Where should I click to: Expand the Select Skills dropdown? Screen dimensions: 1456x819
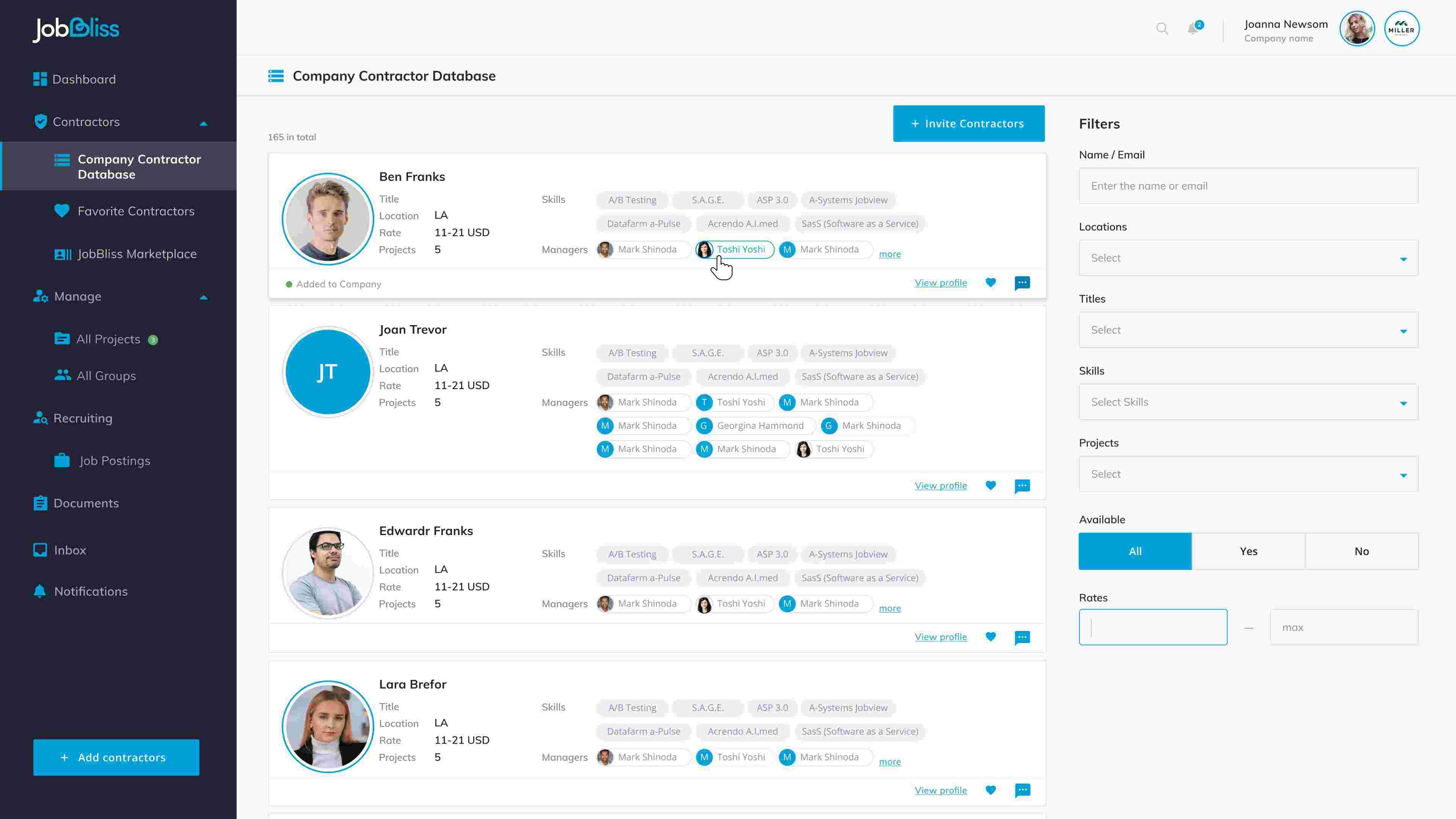pyautogui.click(x=1248, y=402)
